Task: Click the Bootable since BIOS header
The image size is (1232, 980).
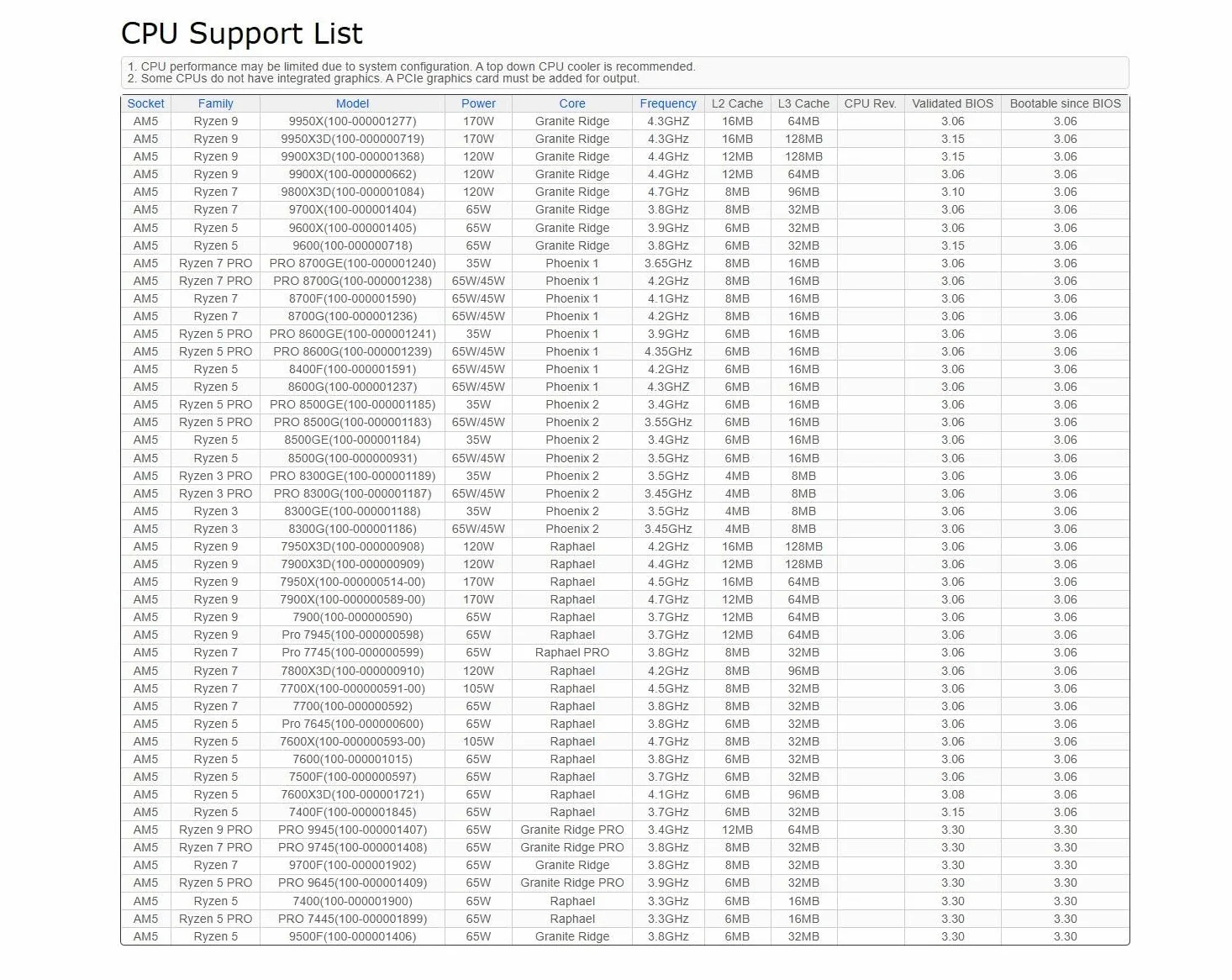Action: [x=1066, y=103]
